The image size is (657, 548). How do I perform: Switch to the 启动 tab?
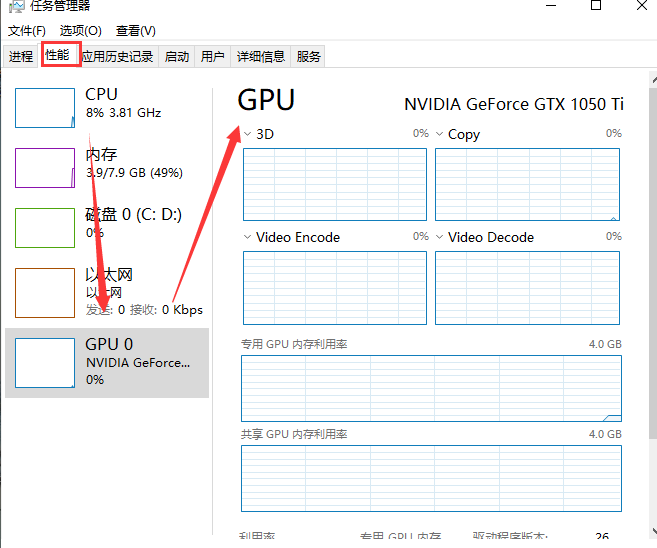click(177, 57)
